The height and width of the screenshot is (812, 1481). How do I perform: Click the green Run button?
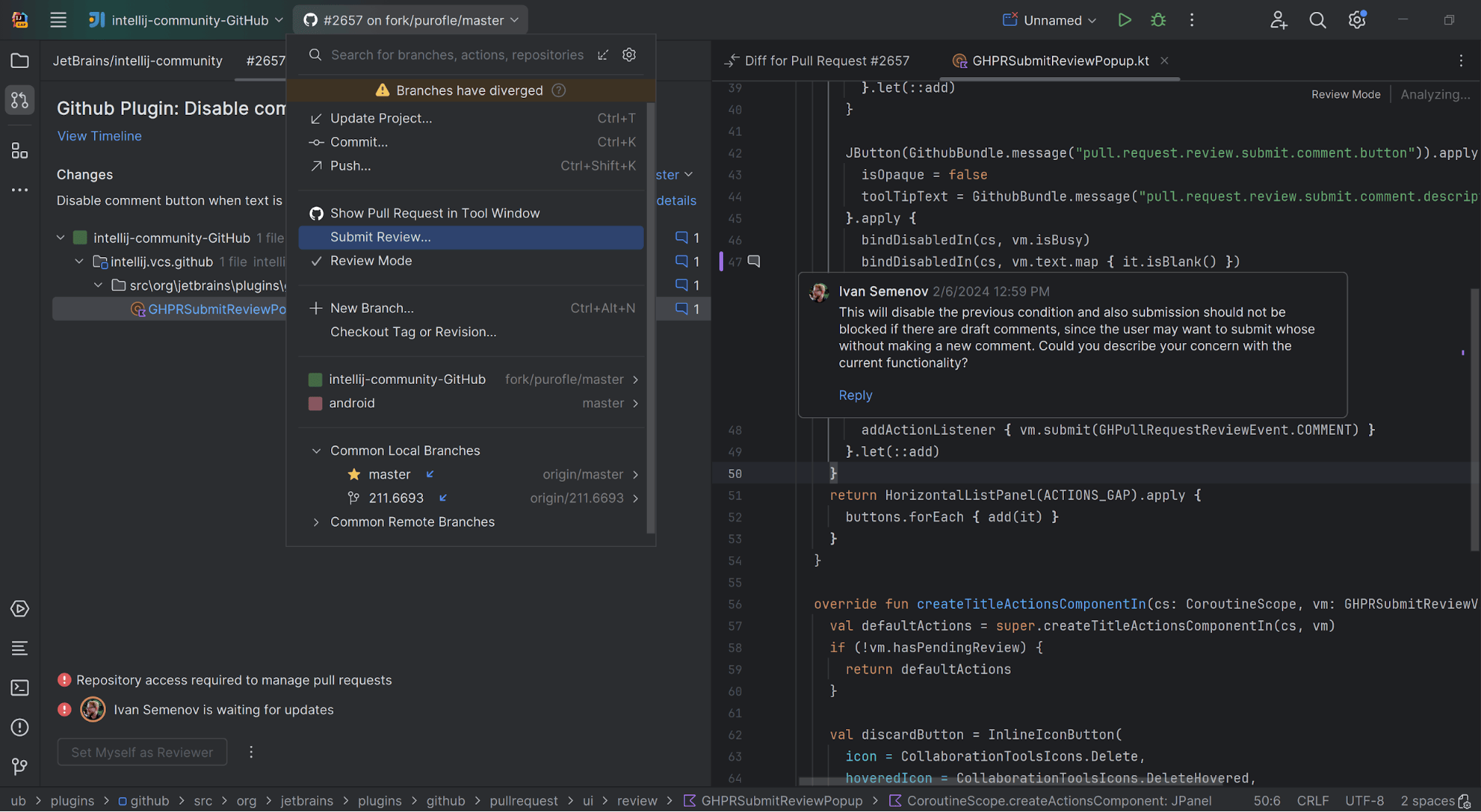[1124, 20]
